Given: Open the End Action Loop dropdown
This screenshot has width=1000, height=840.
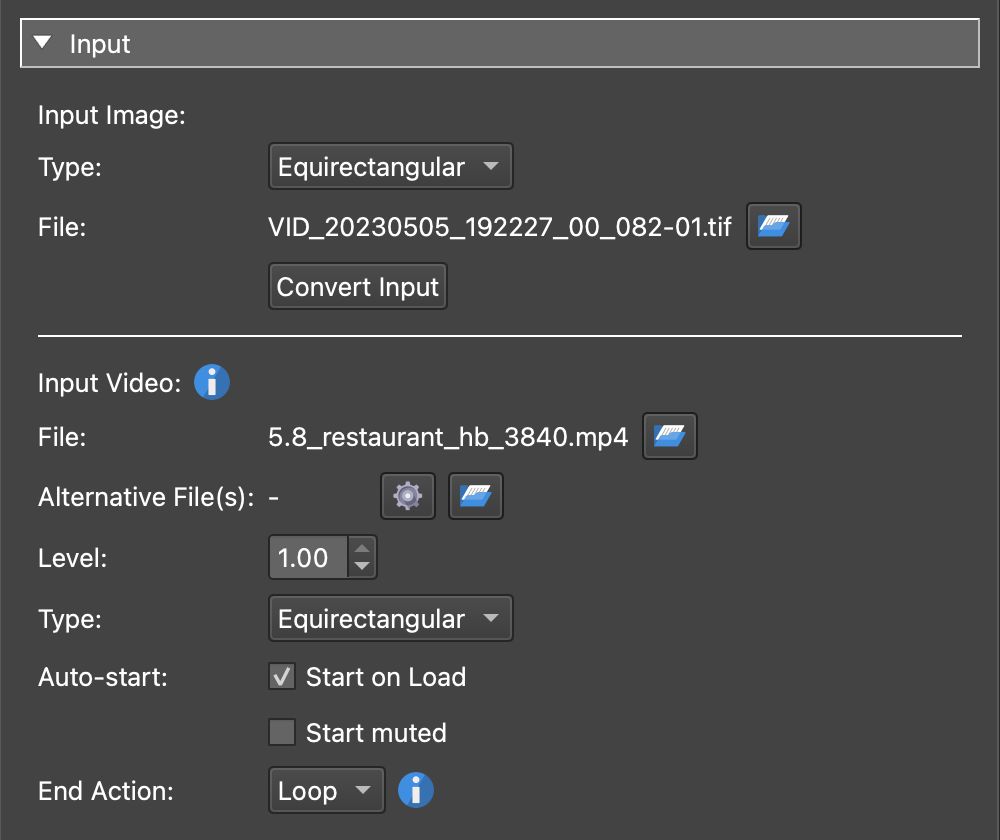Looking at the screenshot, I should tap(326, 790).
